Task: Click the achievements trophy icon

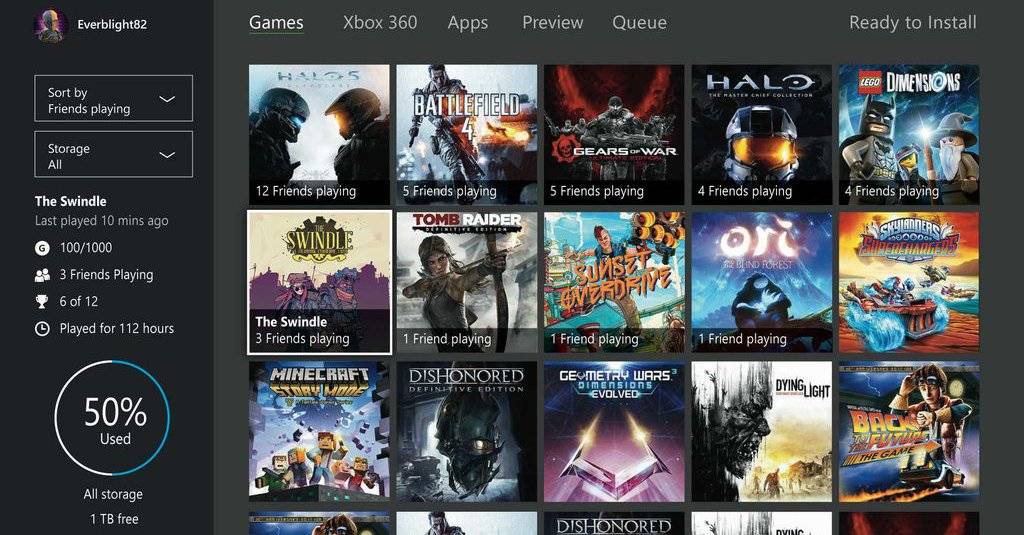Action: (42, 302)
